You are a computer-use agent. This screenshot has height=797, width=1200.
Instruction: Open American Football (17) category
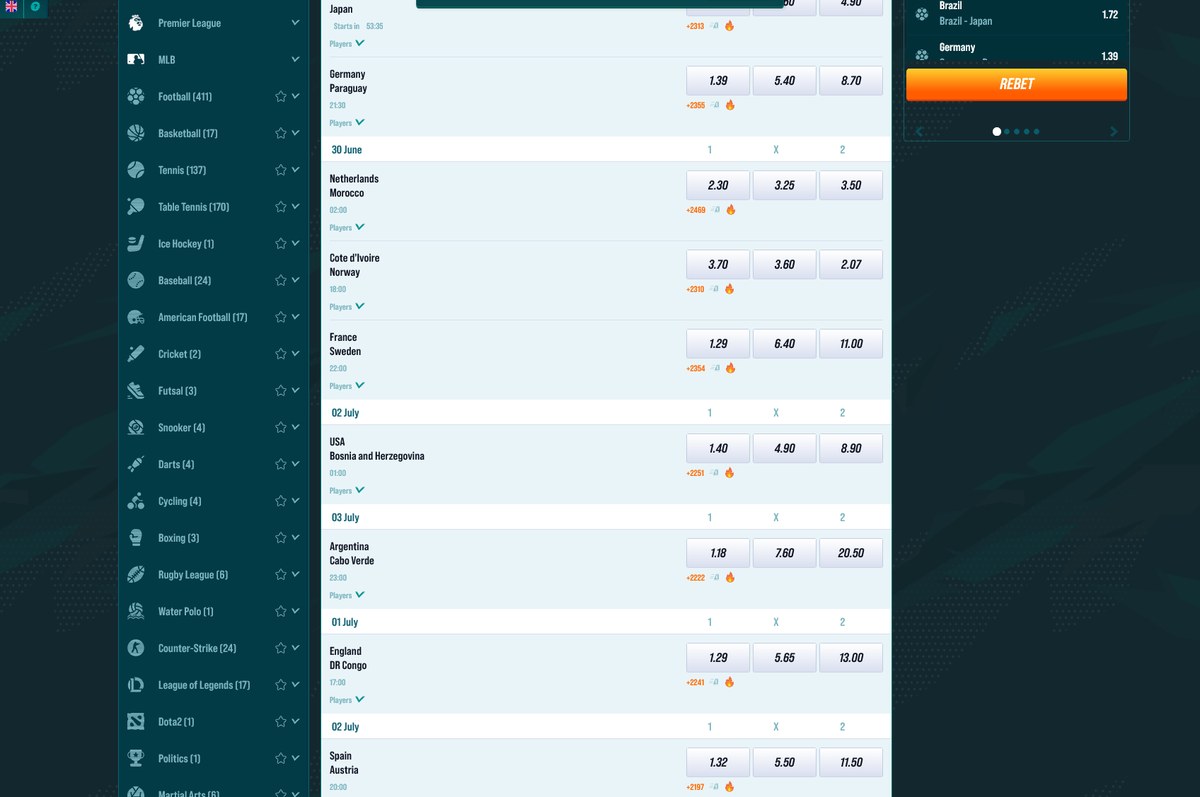click(x=202, y=317)
